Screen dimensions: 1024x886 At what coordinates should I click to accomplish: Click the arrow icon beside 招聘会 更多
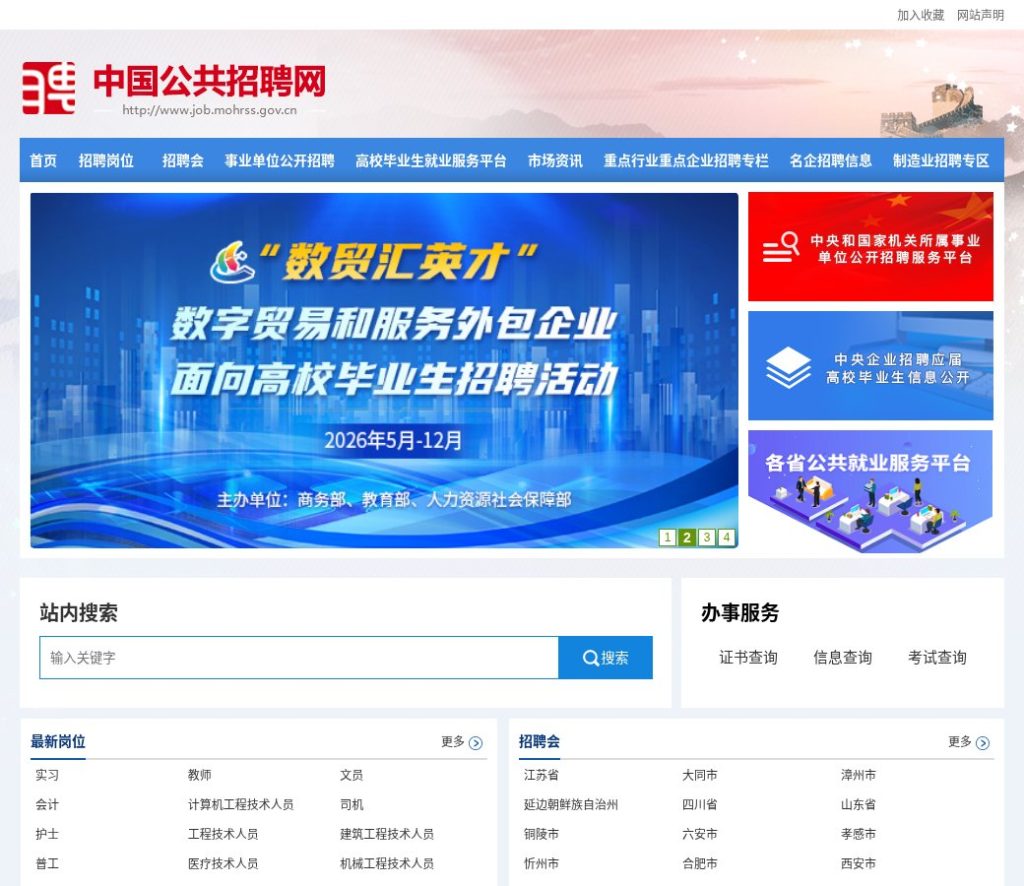[x=982, y=743]
